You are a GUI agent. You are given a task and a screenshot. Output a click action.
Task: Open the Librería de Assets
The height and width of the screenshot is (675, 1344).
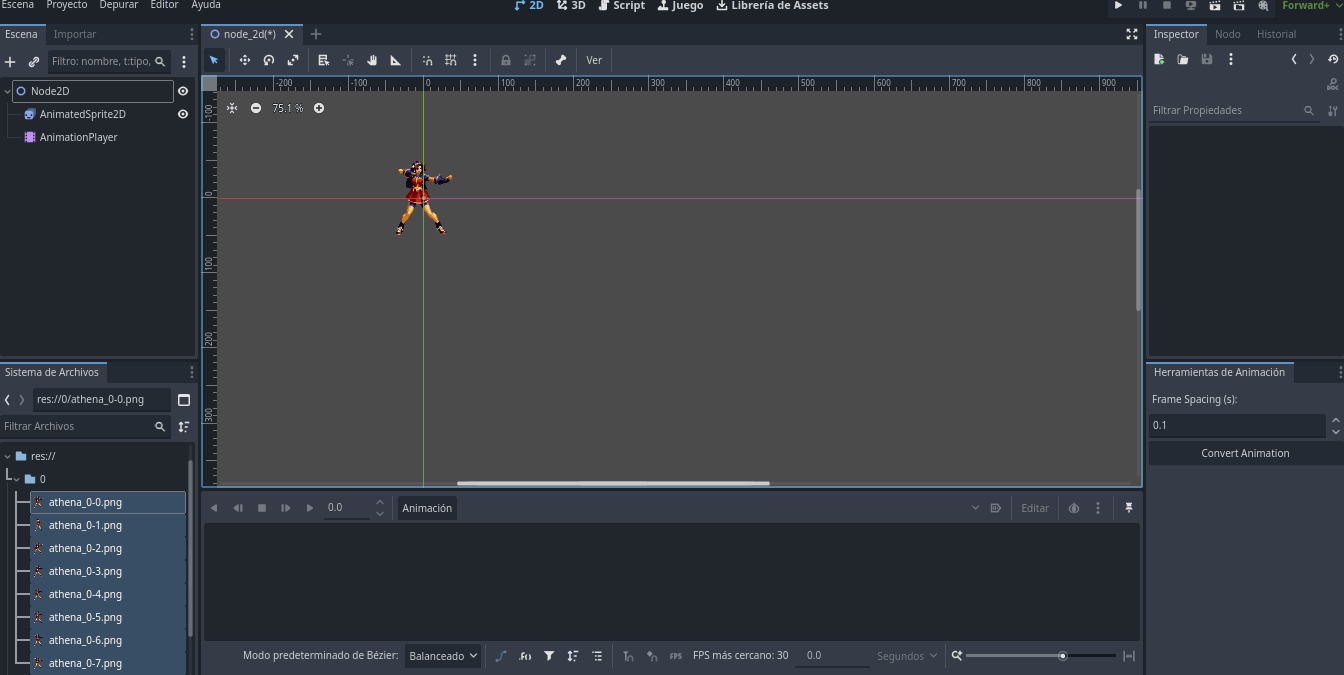point(772,6)
